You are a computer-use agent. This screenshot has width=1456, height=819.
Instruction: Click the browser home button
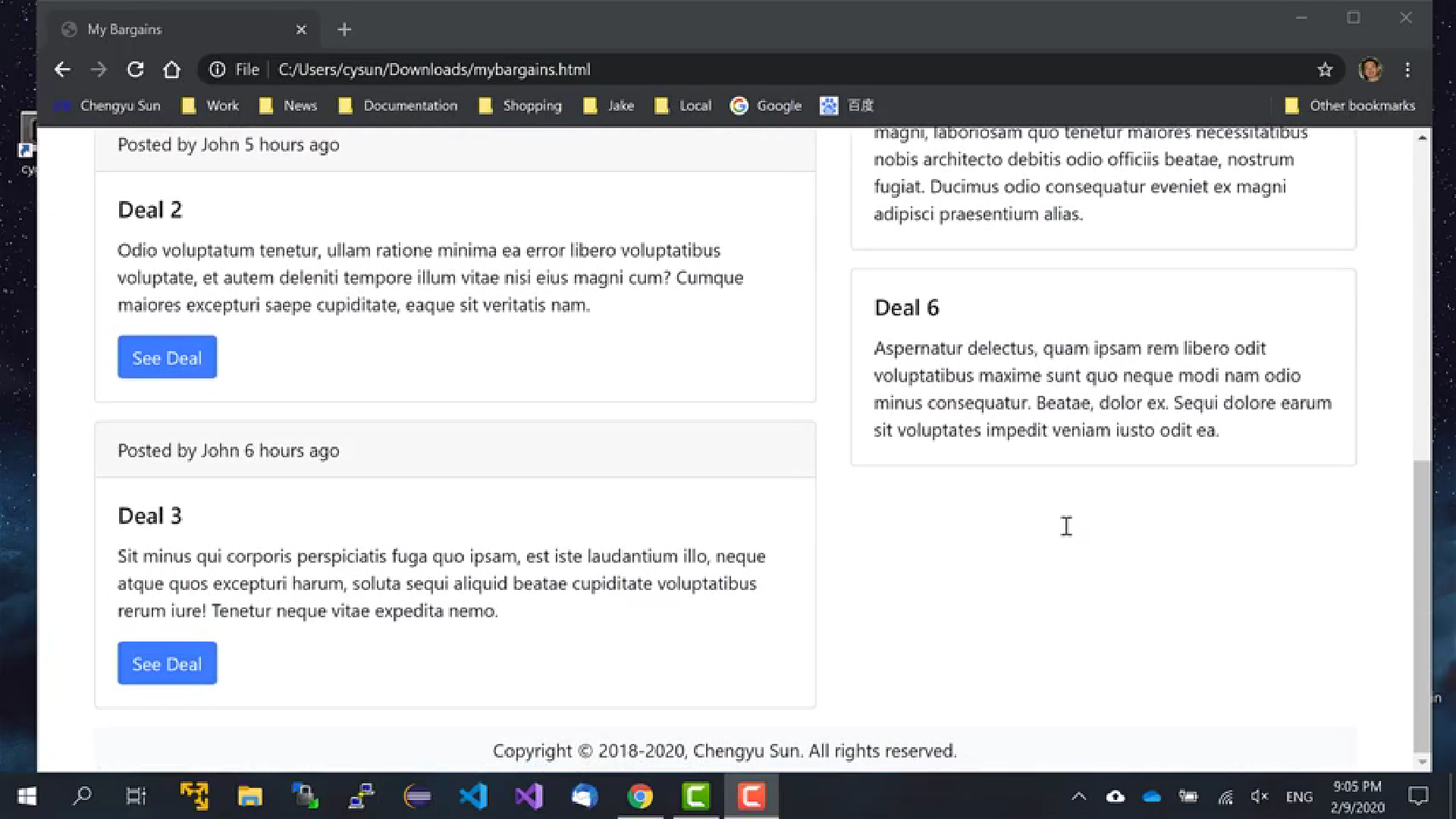pyautogui.click(x=172, y=69)
